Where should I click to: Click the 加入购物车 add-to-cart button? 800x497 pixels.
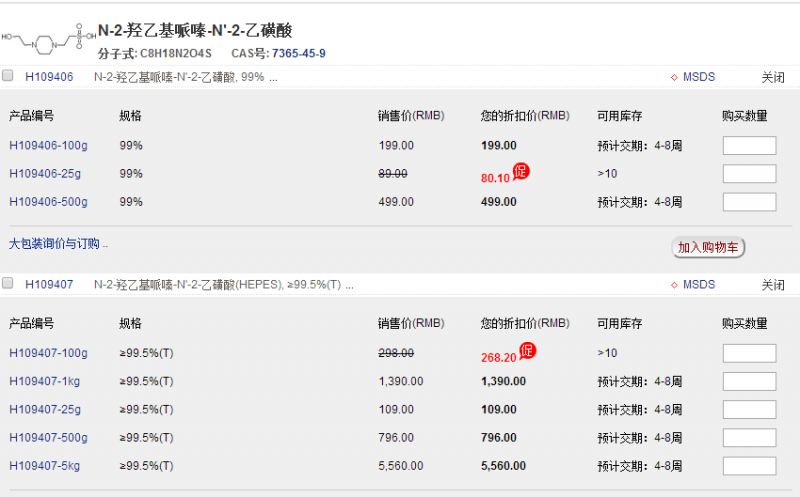coord(709,247)
